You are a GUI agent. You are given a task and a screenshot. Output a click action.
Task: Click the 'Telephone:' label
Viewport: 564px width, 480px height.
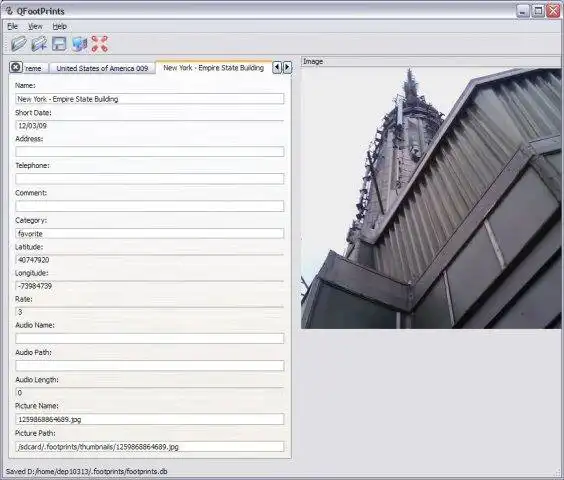[x=32, y=166]
